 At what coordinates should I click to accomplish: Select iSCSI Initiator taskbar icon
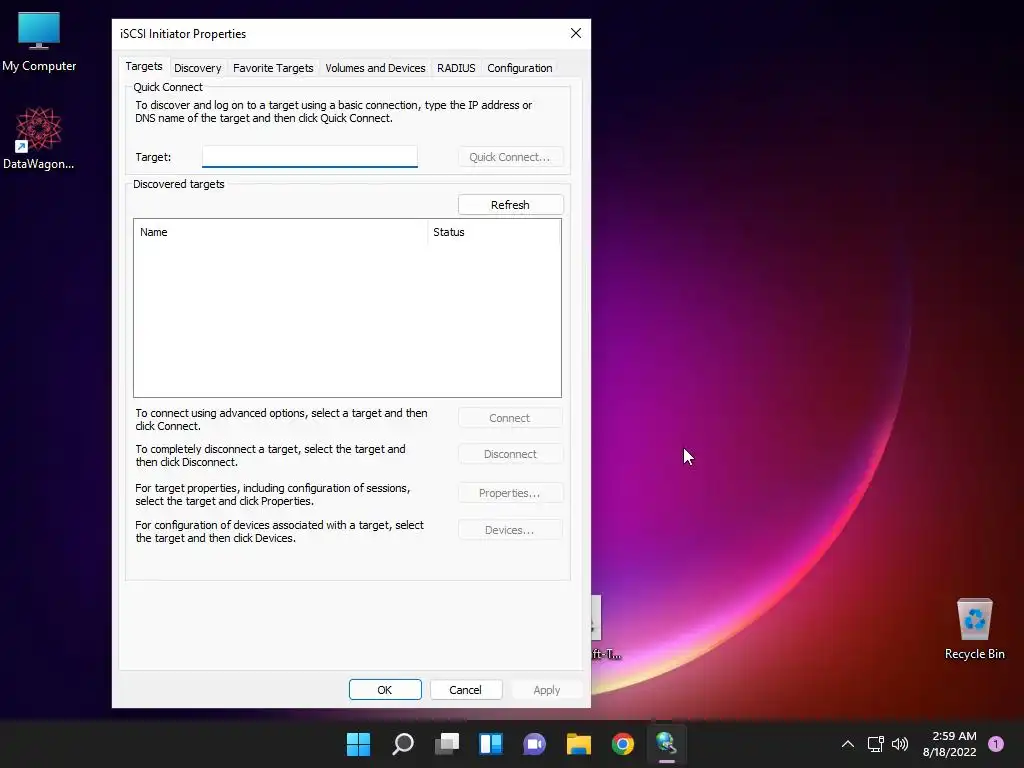pos(666,744)
